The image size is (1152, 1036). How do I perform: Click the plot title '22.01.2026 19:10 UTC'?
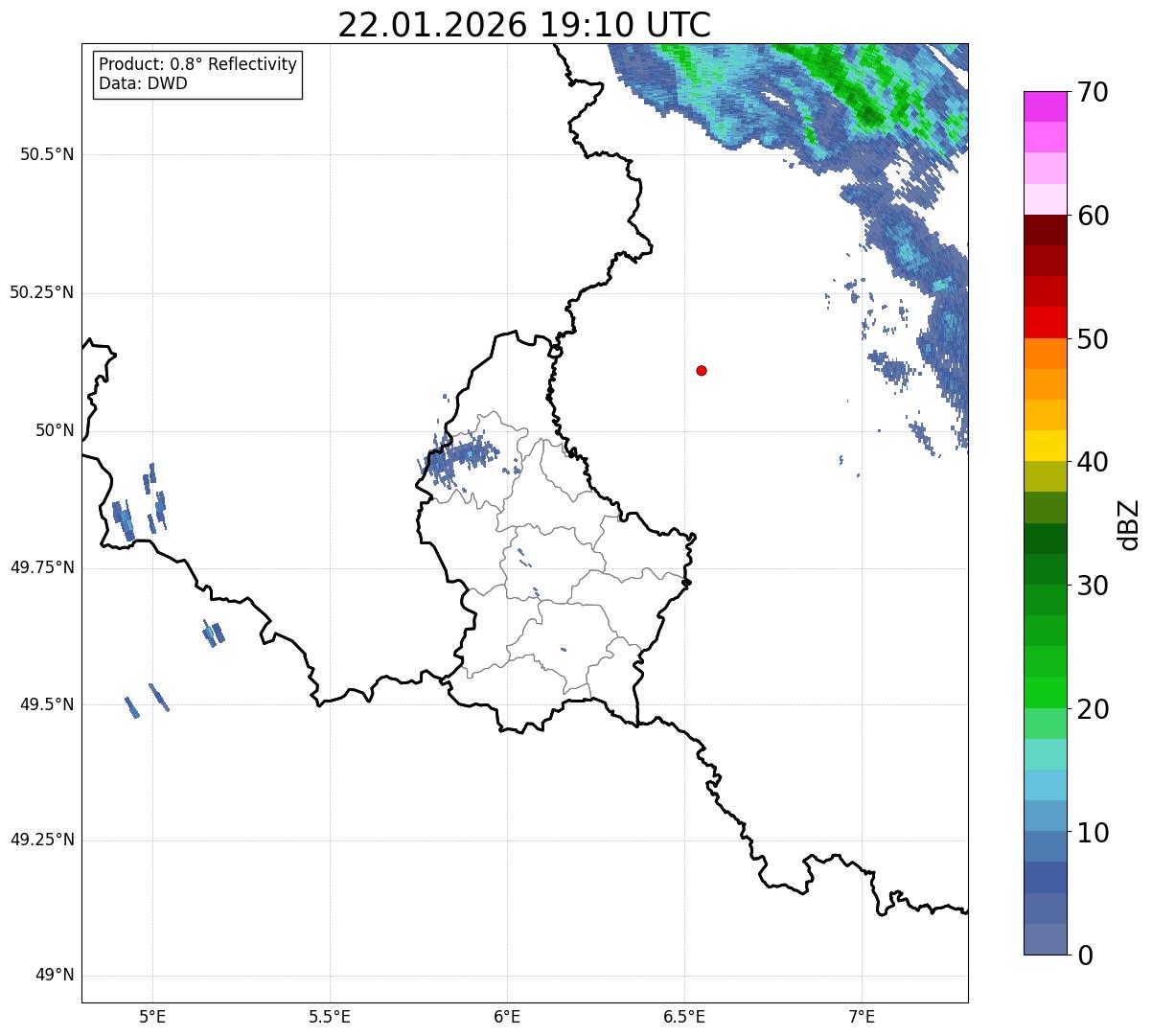tap(524, 25)
